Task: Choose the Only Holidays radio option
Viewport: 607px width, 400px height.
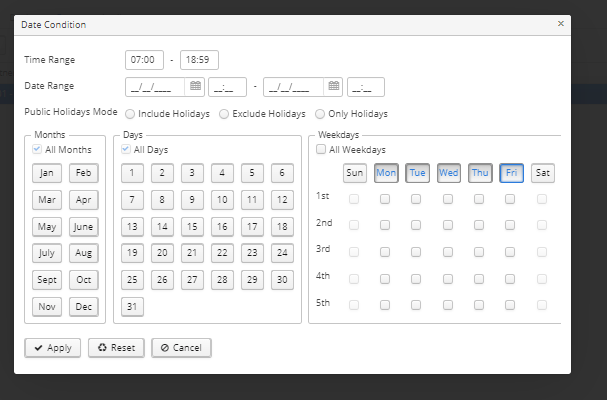Action: click(x=320, y=114)
